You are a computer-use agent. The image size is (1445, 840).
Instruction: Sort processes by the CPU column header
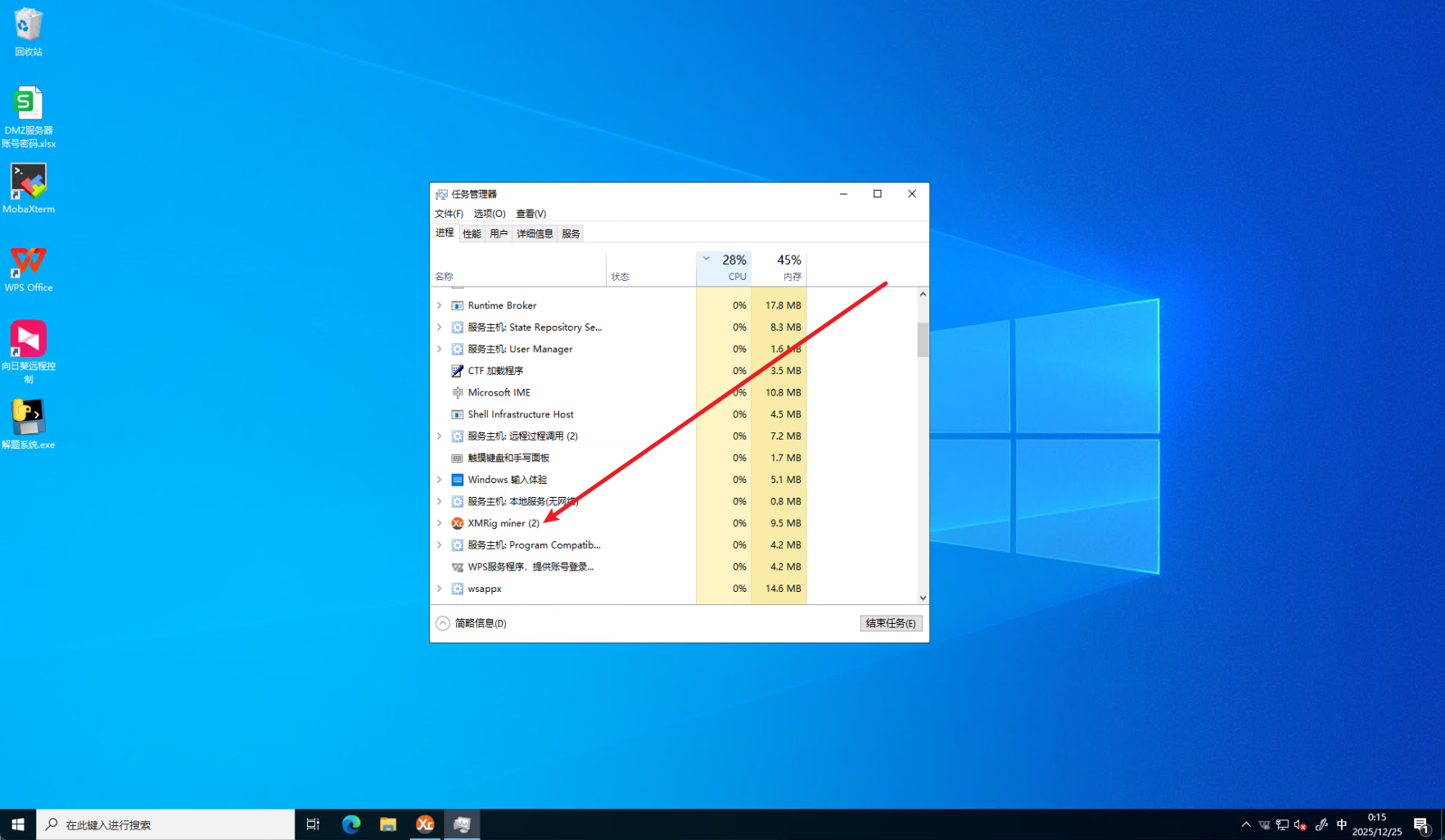pyautogui.click(x=724, y=268)
